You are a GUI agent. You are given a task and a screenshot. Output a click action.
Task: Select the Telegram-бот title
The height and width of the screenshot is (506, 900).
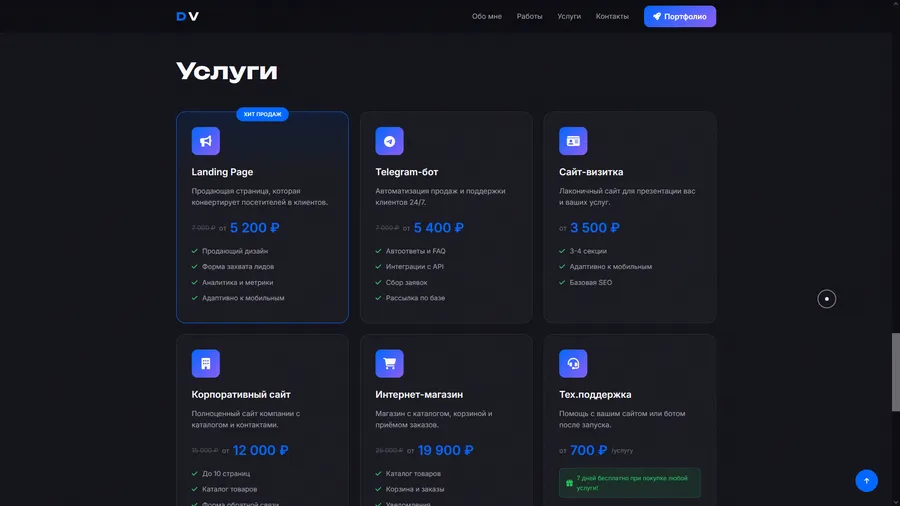[x=406, y=172]
